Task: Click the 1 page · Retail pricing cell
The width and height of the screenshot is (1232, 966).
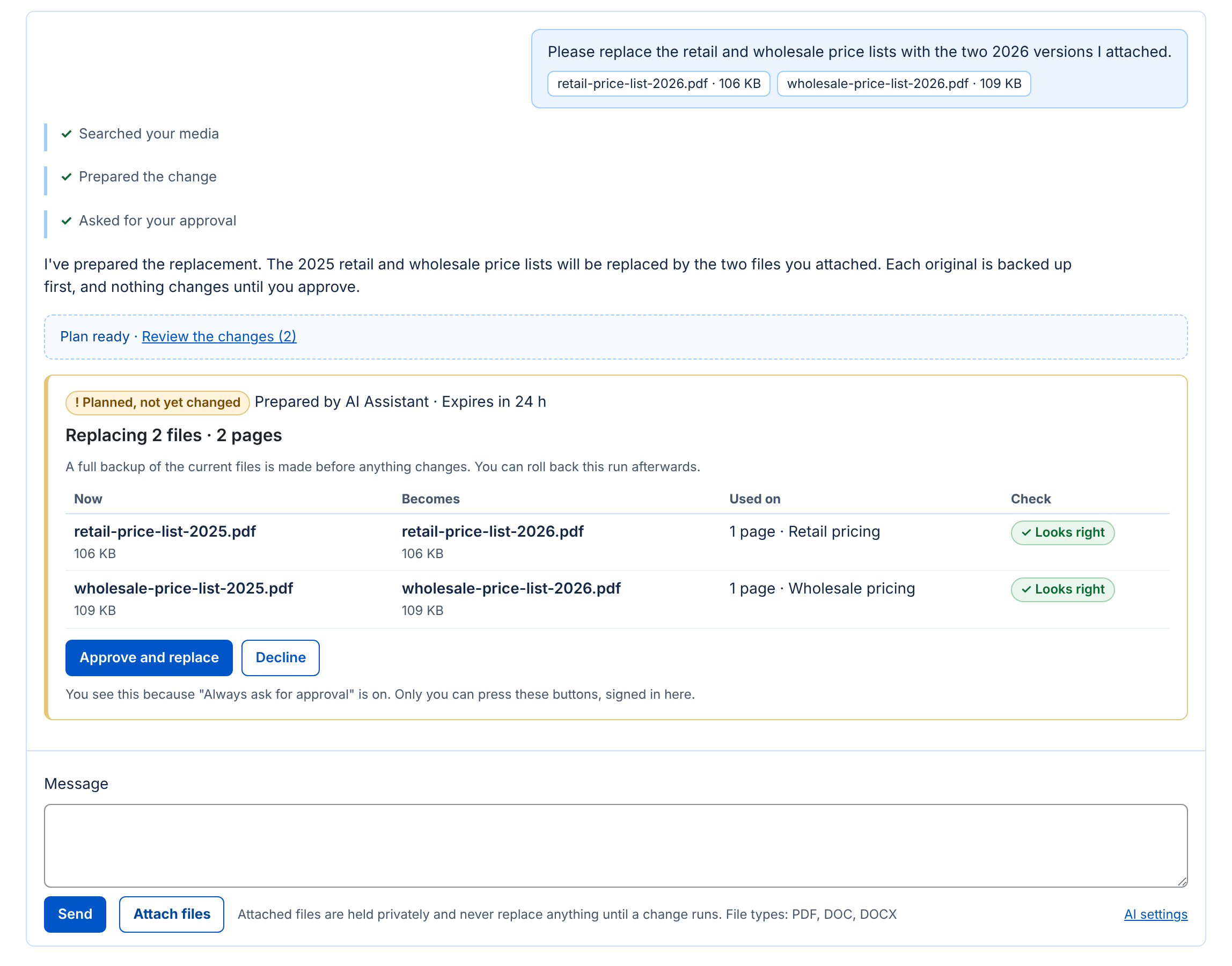Action: click(x=804, y=532)
